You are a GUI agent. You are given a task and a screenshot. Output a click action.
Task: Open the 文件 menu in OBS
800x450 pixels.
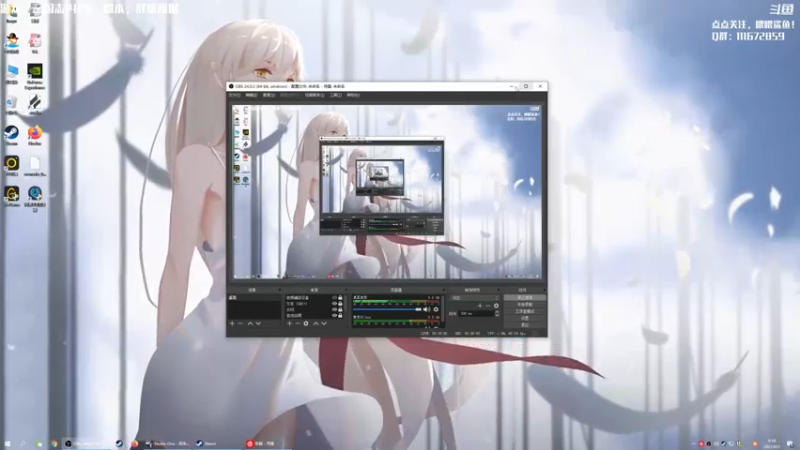(234, 95)
